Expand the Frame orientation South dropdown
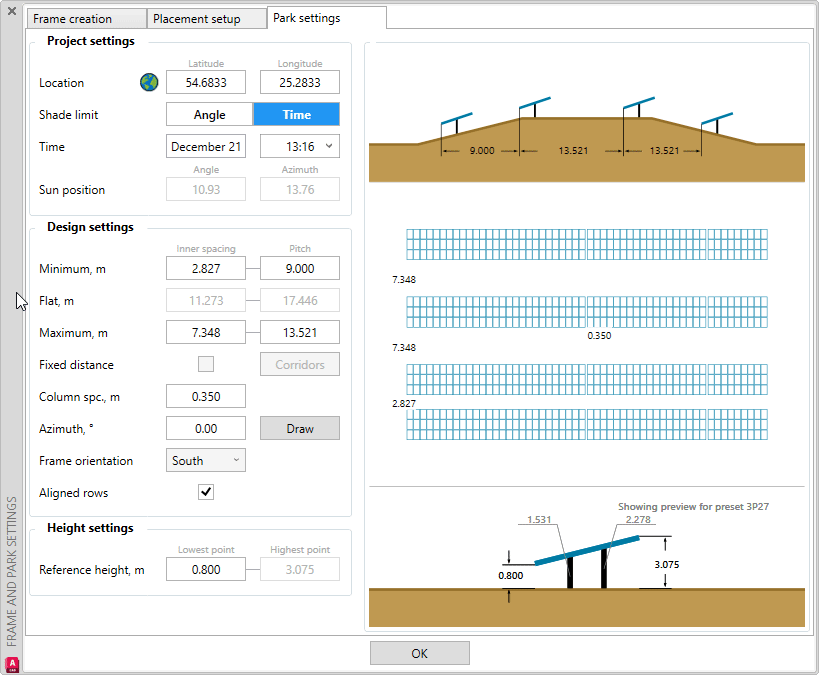The height and width of the screenshot is (676, 820). 205,460
